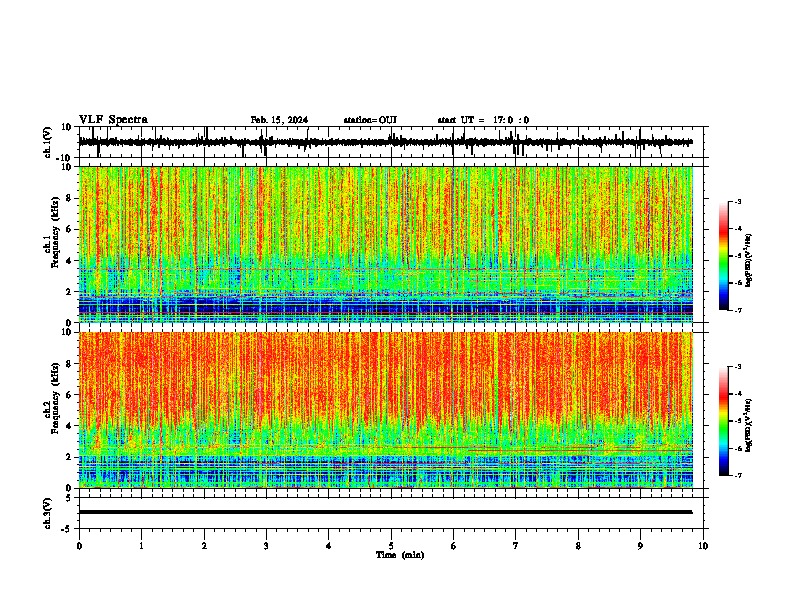Click the "8" kHz tick of ch.2 spectrogram

coord(69,364)
